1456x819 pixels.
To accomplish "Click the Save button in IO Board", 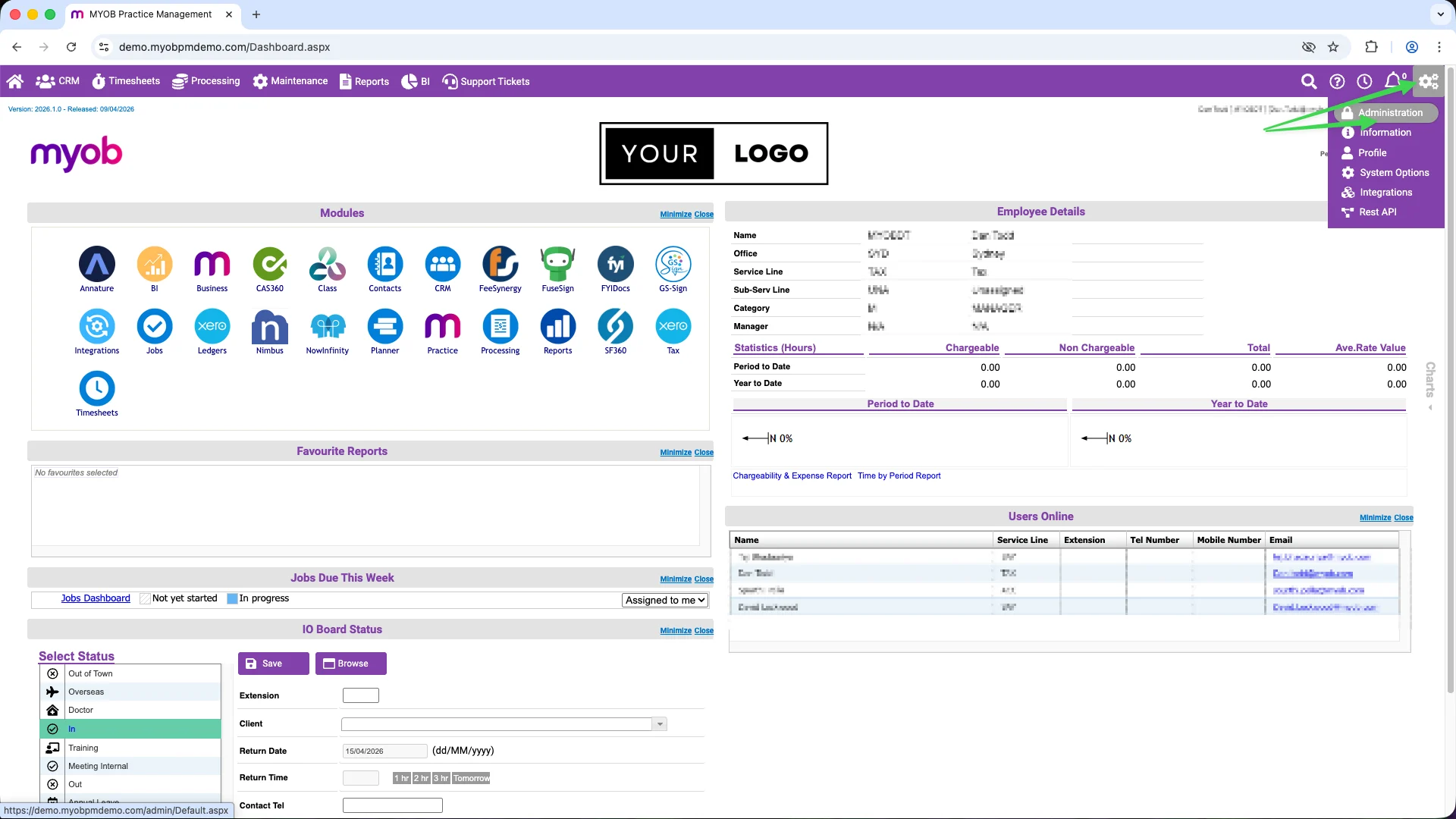I will (274, 664).
